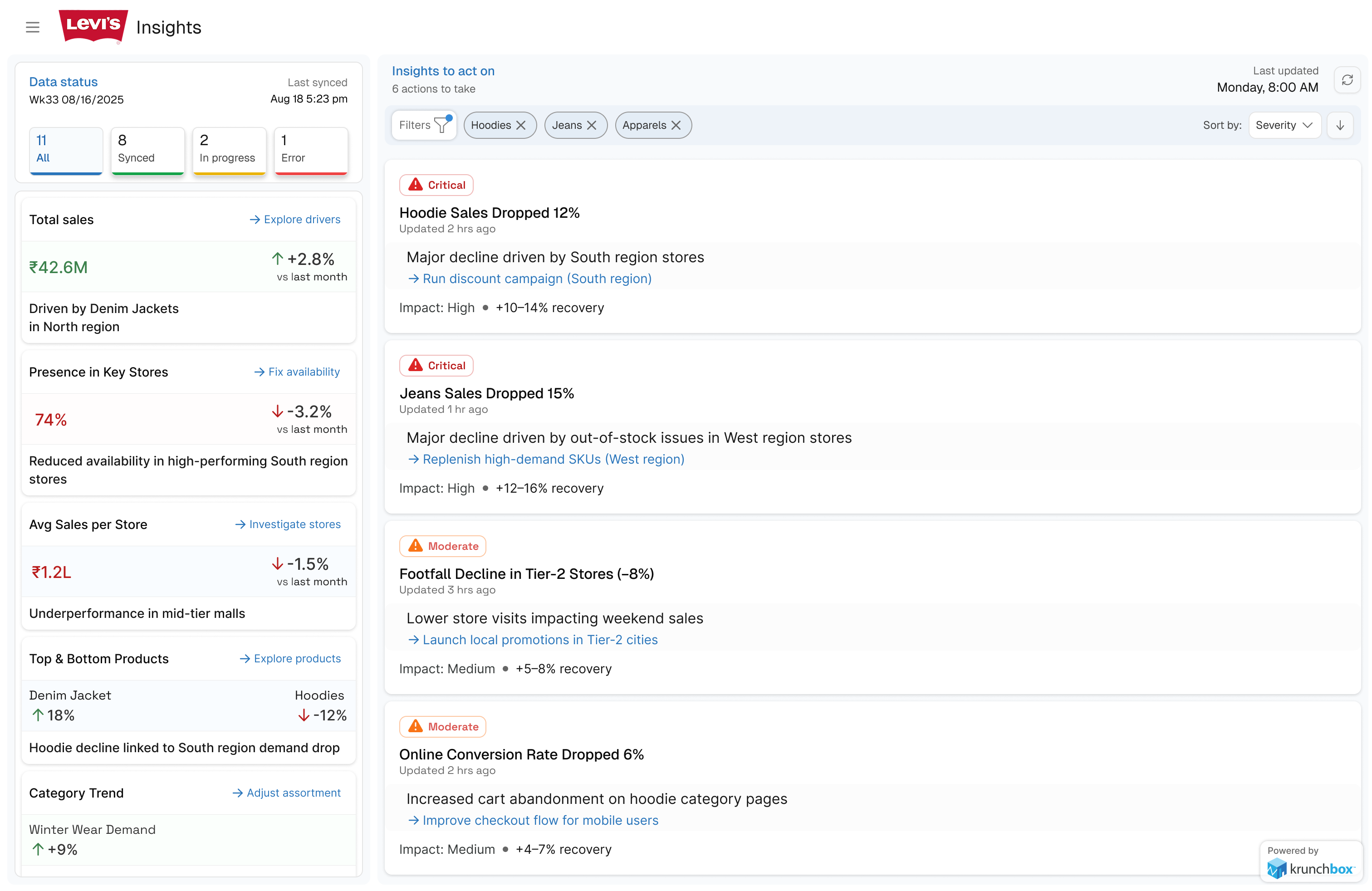
Task: Open Online Conversion Rate Dropped 6% title
Action: click(x=521, y=754)
